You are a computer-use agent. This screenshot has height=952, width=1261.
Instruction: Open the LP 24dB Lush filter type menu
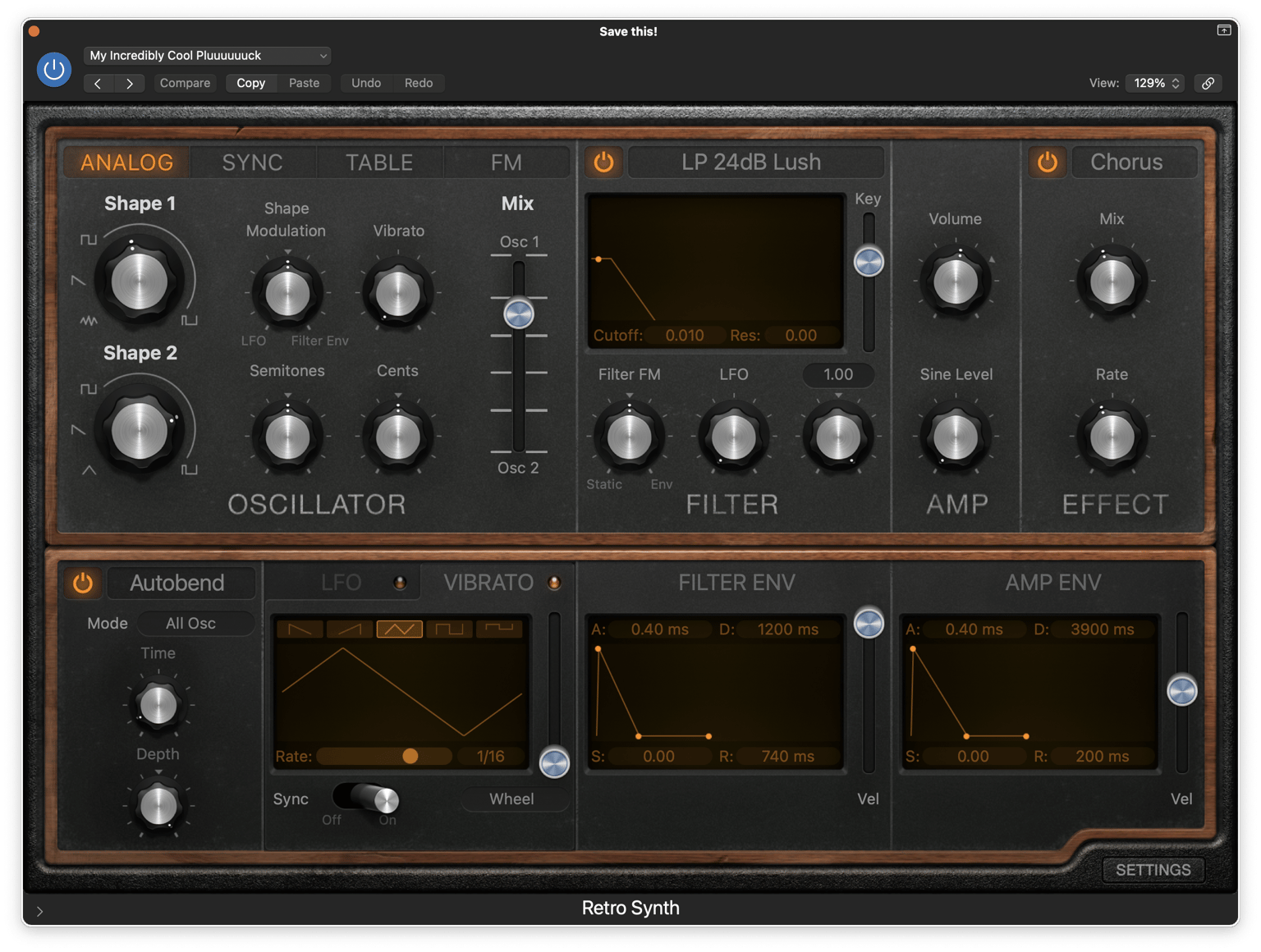tap(755, 162)
